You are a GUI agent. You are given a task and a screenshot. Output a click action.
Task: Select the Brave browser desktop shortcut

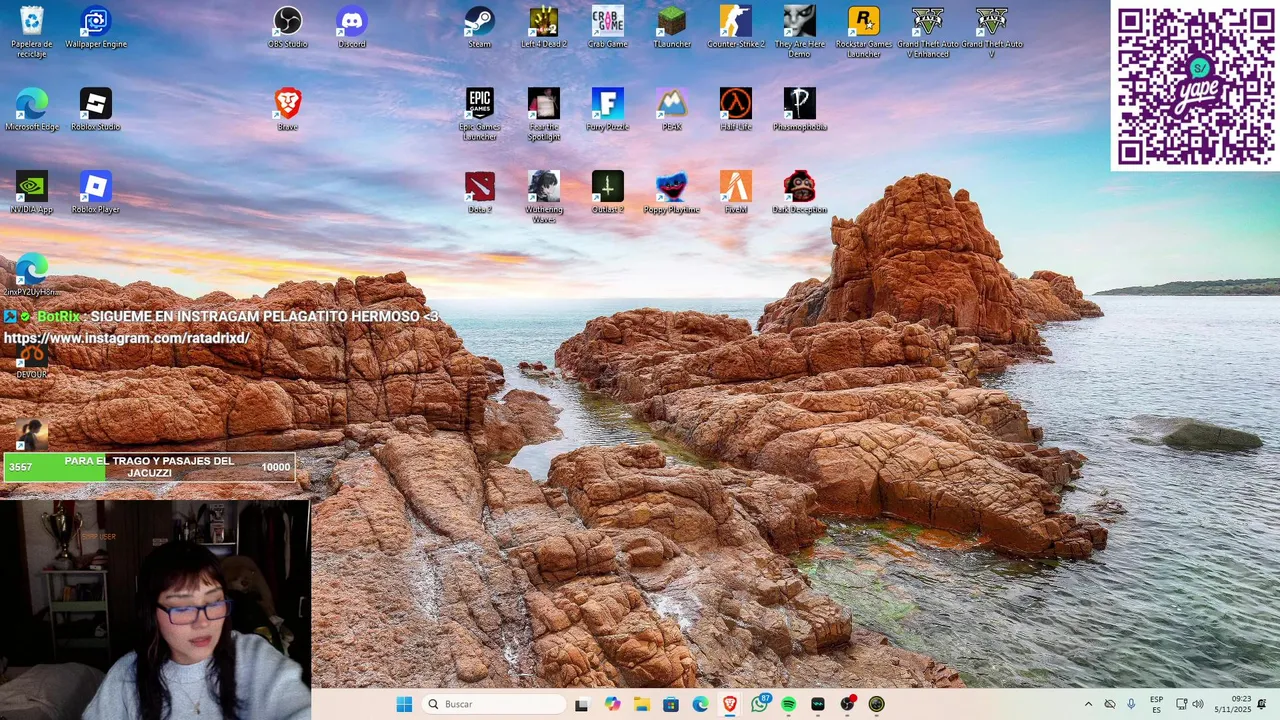click(x=288, y=110)
